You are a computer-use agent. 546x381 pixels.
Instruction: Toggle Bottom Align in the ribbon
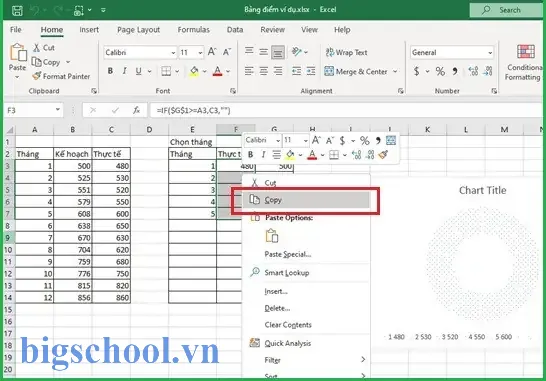pos(278,52)
